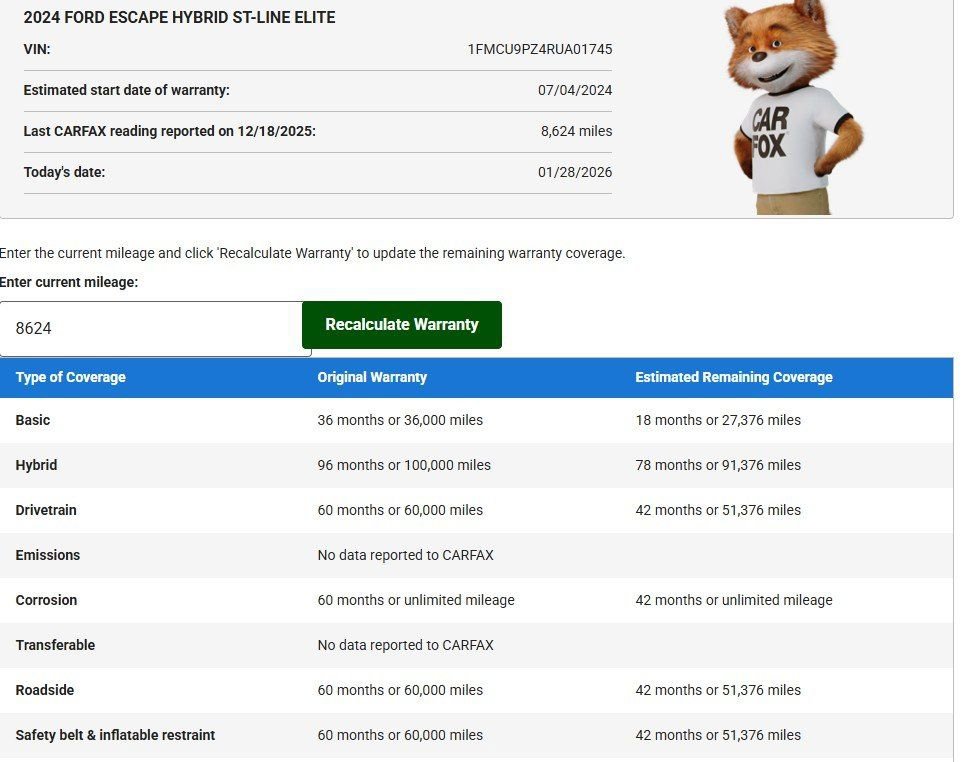976x762 pixels.
Task: Click the Estimated Remaining Coverage column header
Action: click(734, 377)
